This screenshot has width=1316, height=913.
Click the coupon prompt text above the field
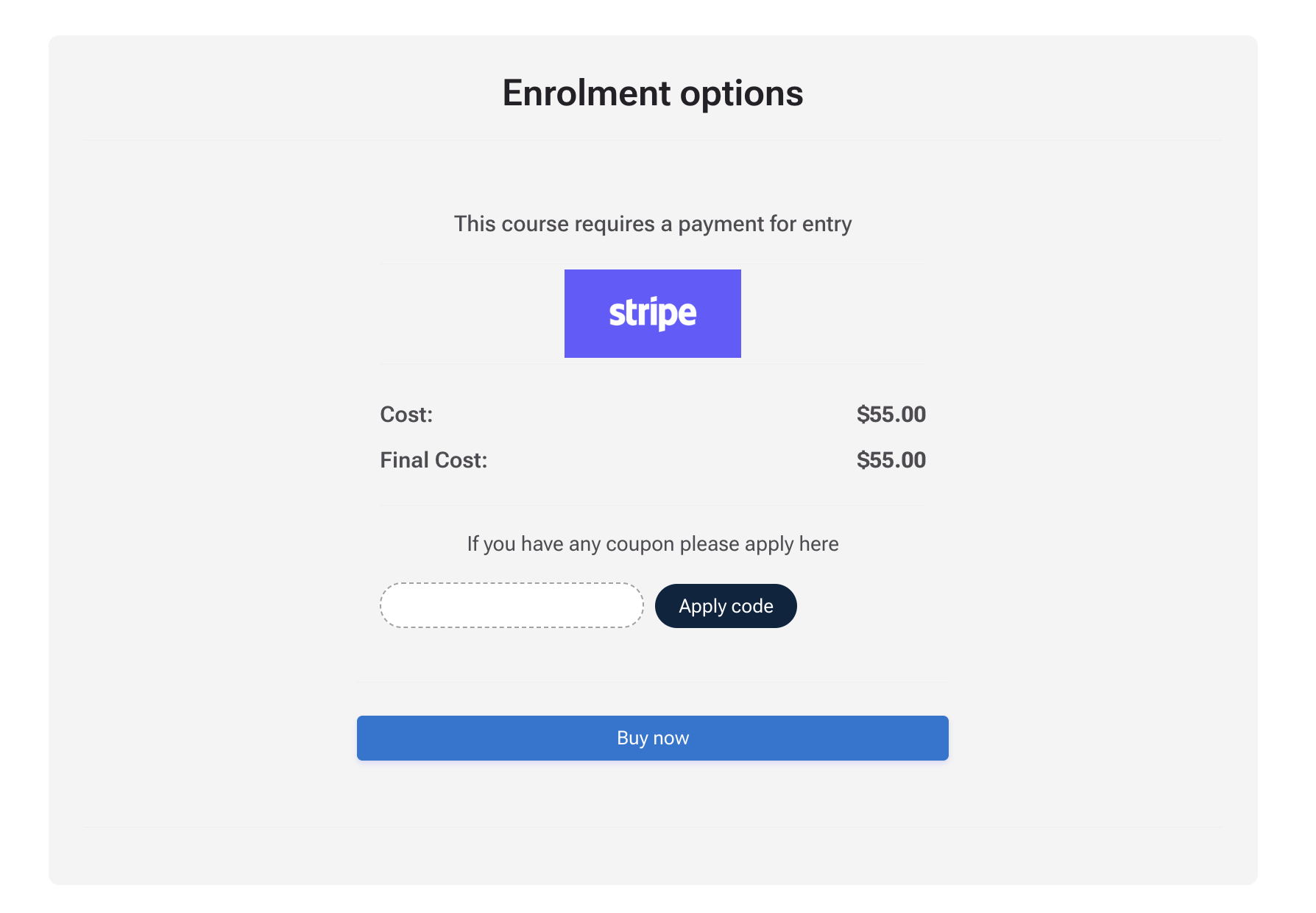[653, 544]
